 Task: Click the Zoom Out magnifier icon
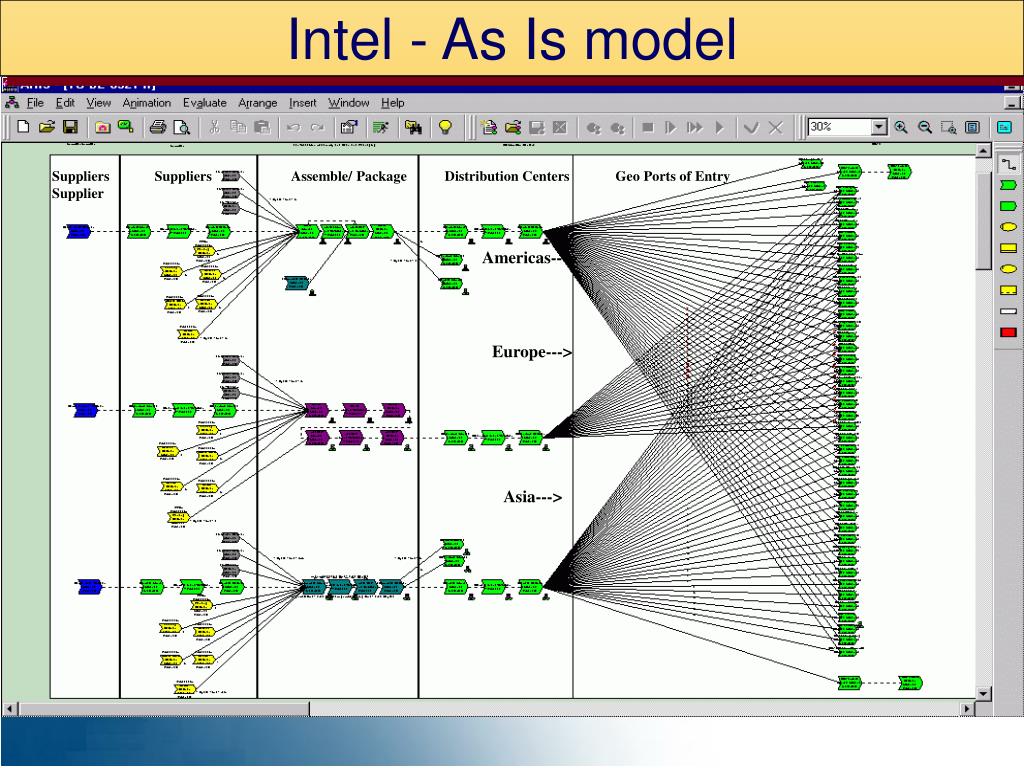click(x=925, y=127)
